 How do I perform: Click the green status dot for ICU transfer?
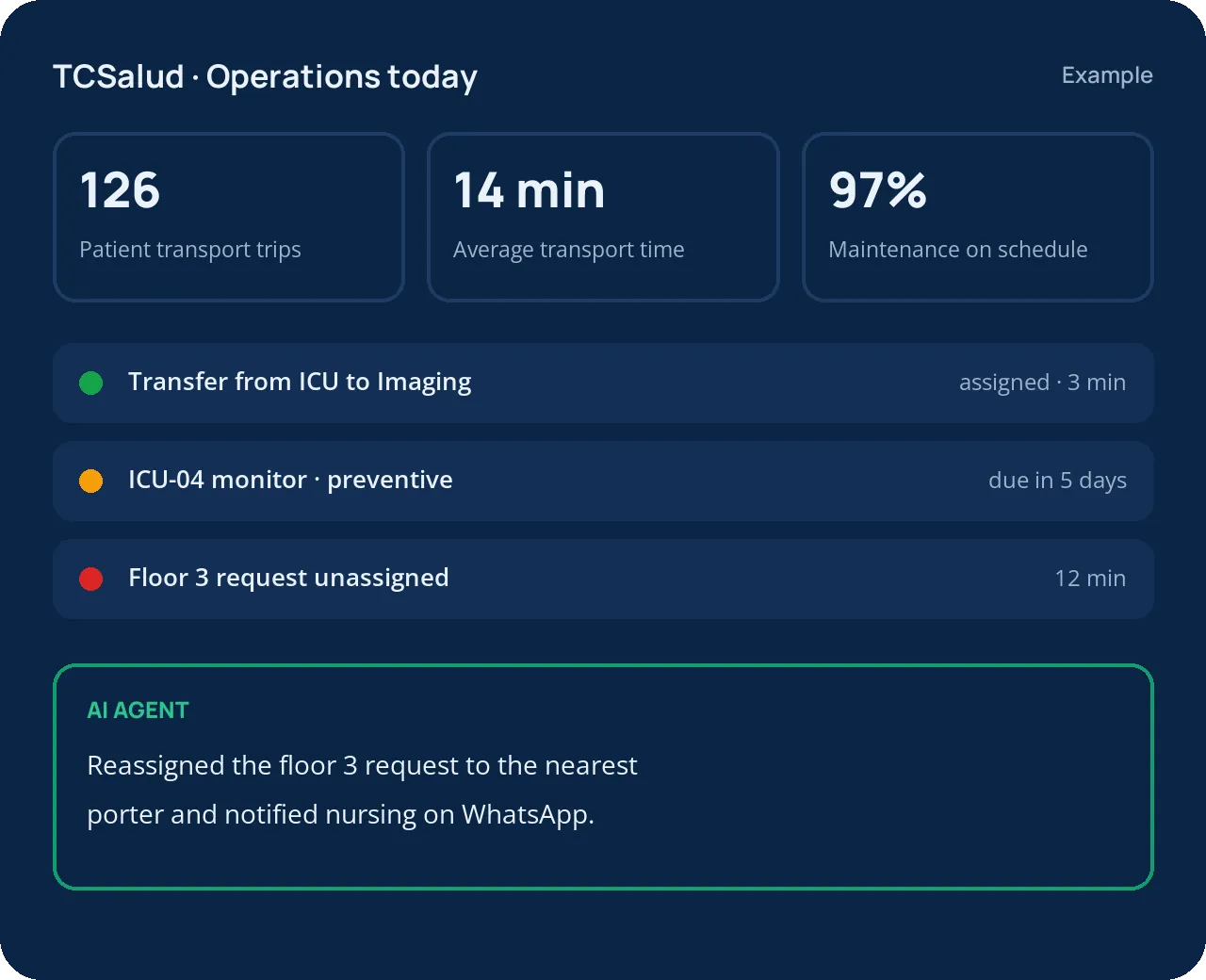click(91, 383)
